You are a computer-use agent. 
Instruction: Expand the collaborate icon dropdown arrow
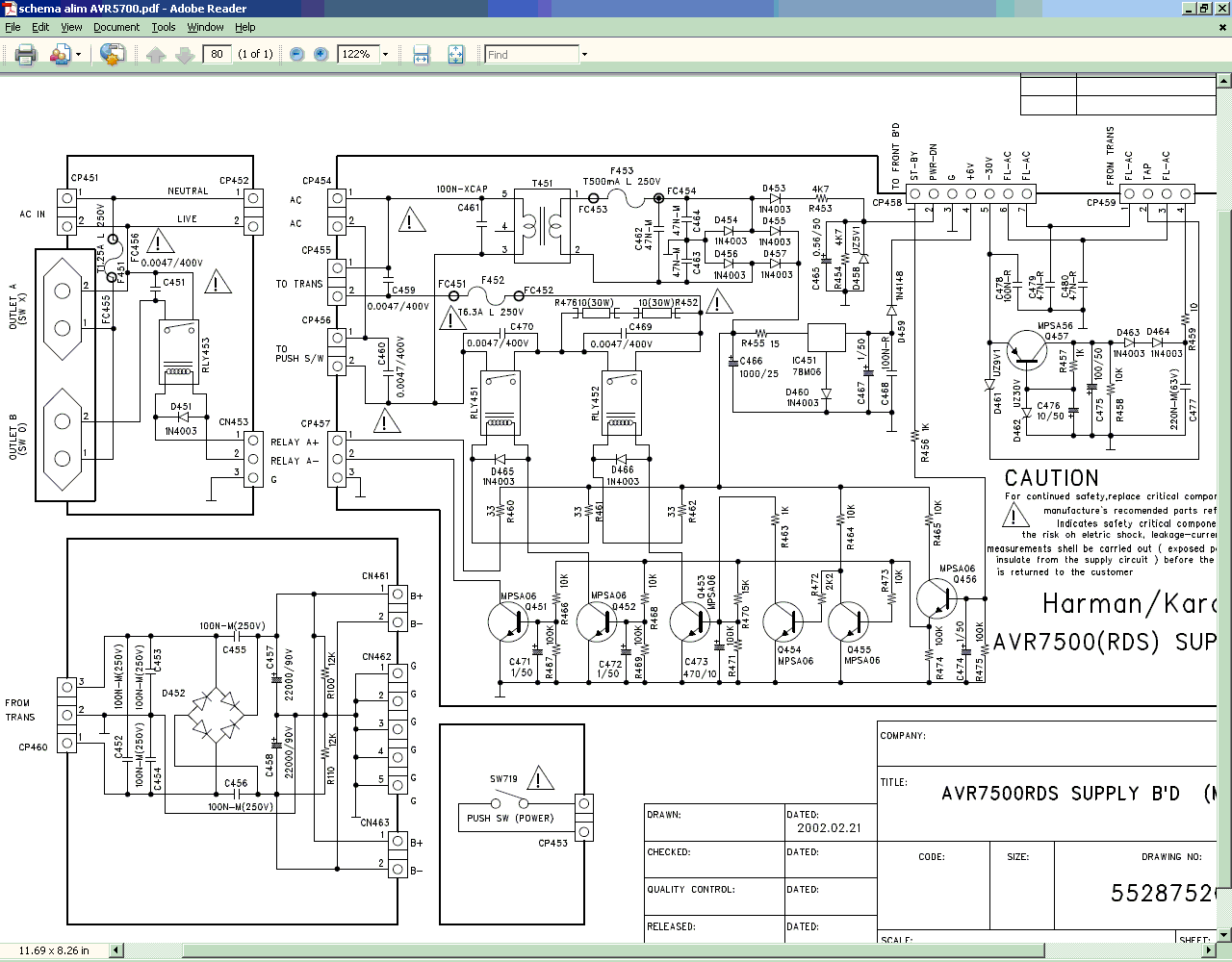pos(79,55)
